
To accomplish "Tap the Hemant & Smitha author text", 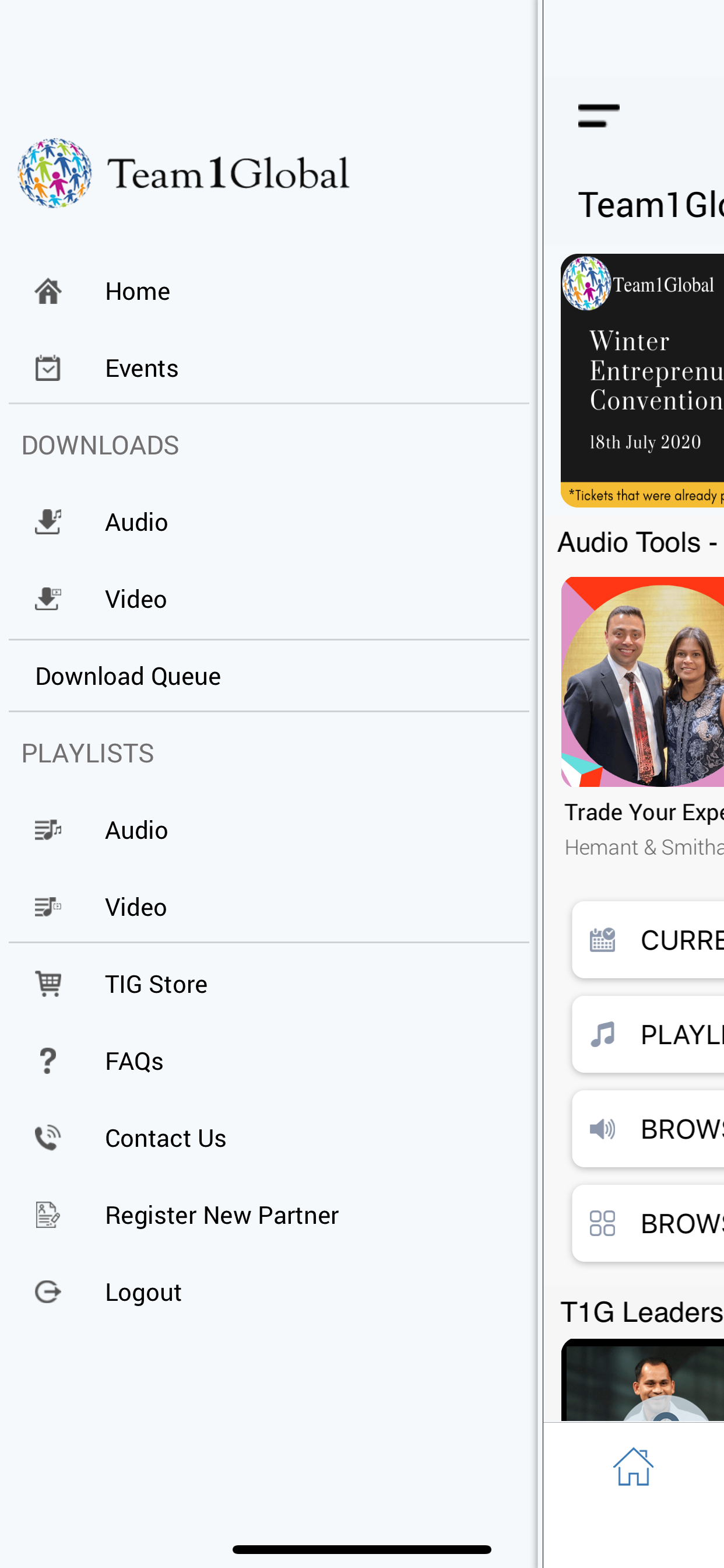I will click(644, 846).
